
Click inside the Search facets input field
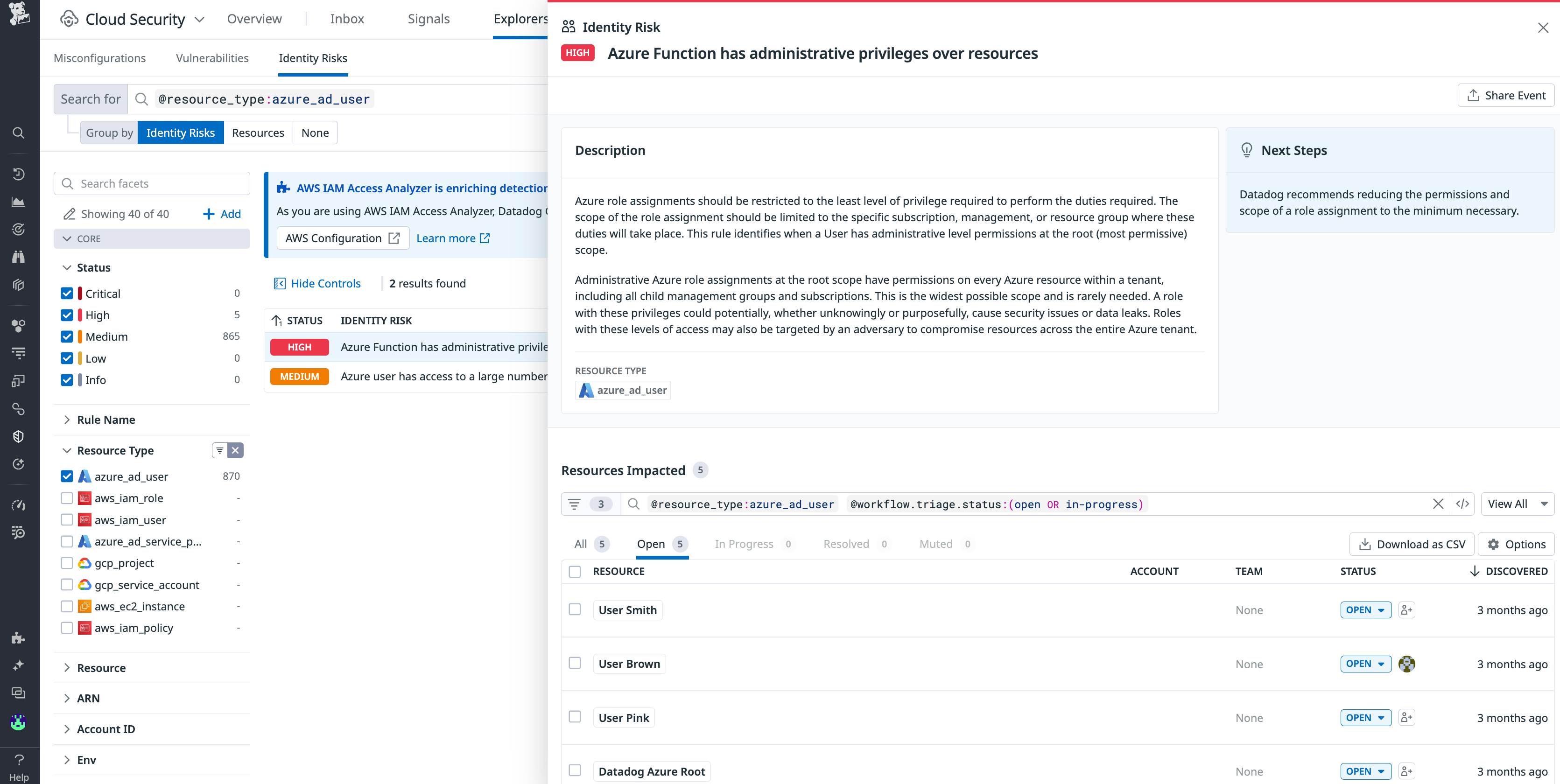151,183
